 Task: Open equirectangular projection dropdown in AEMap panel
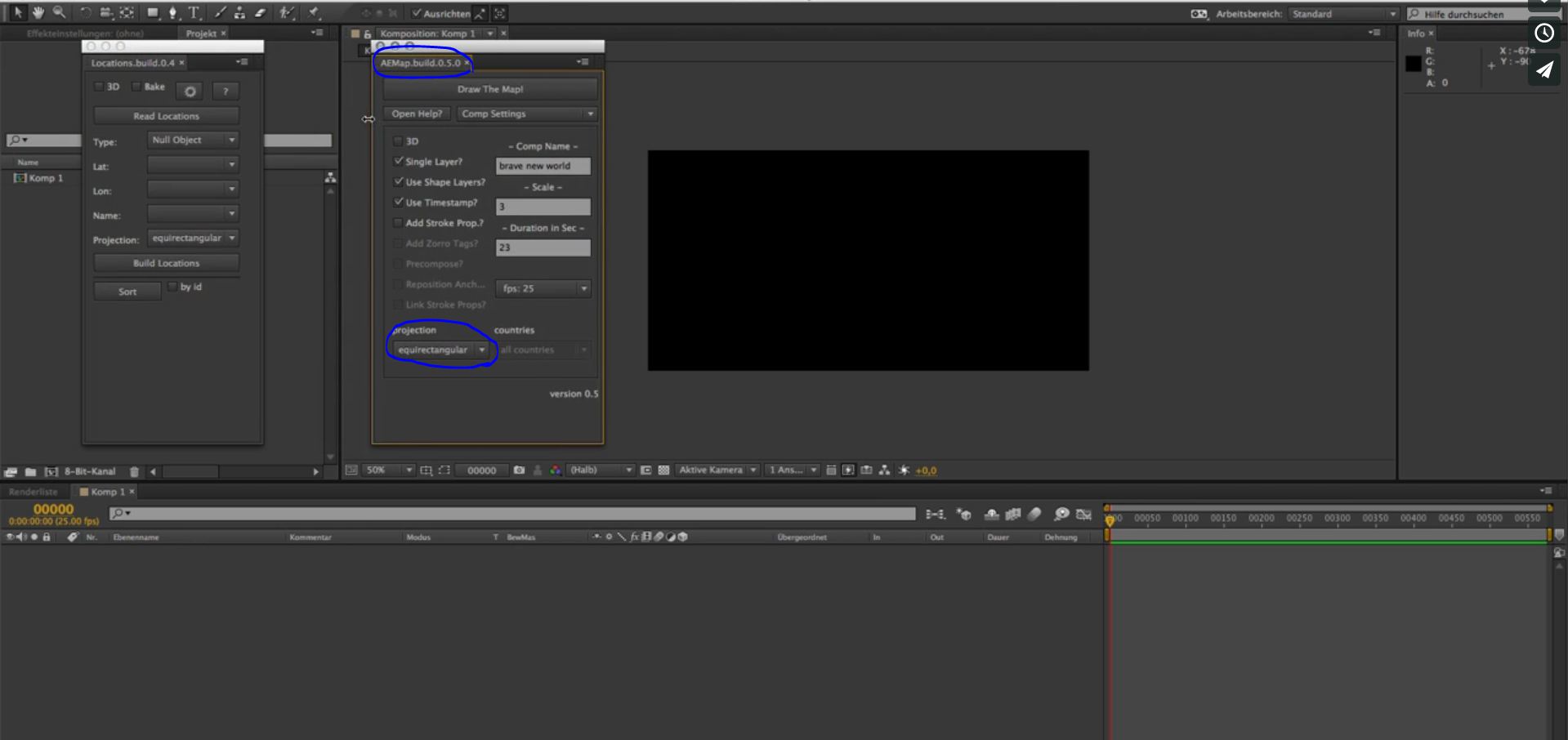pyautogui.click(x=440, y=350)
